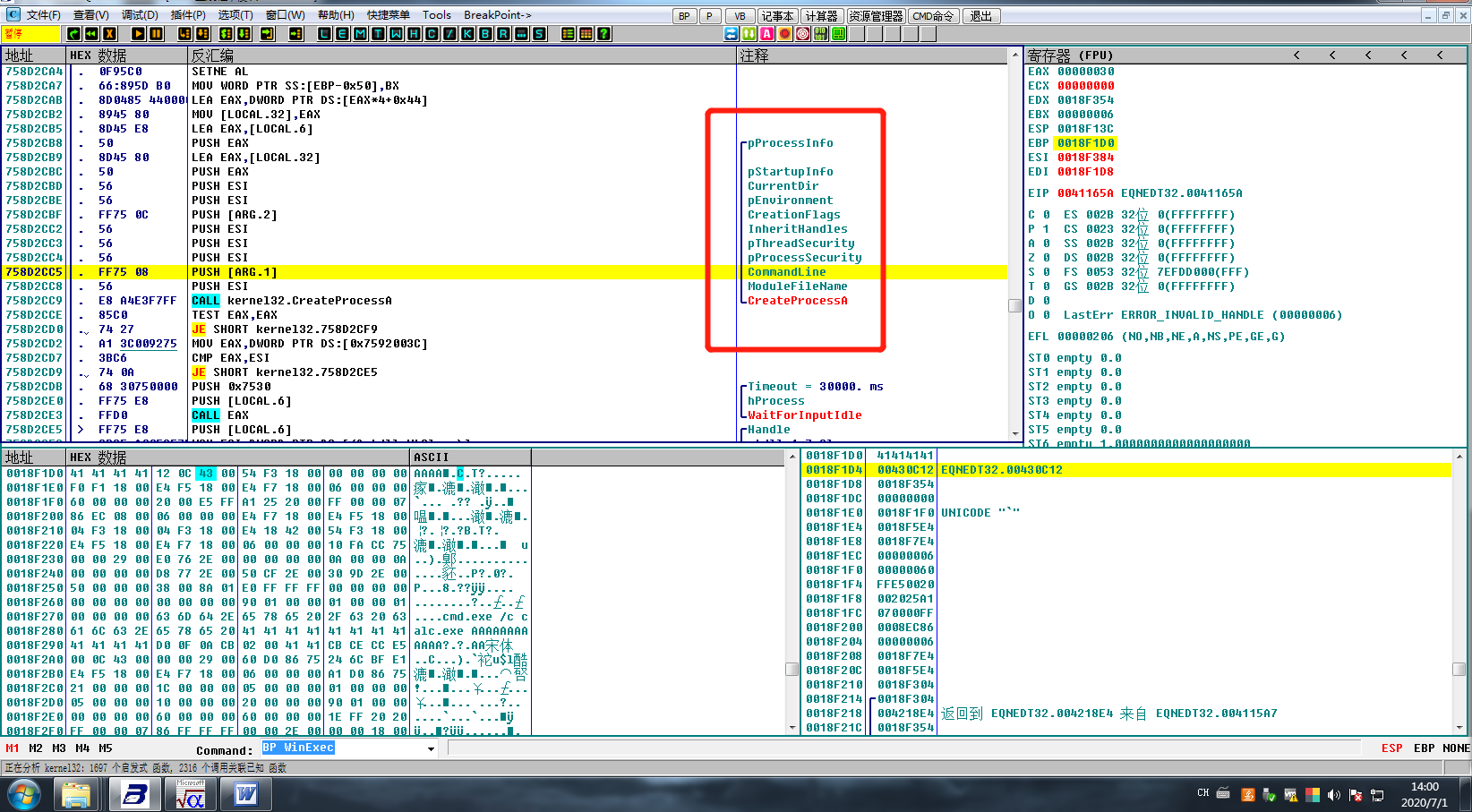This screenshot has width=1472, height=812.
Task: Click the Step over toolbar icon
Action: pos(203,34)
